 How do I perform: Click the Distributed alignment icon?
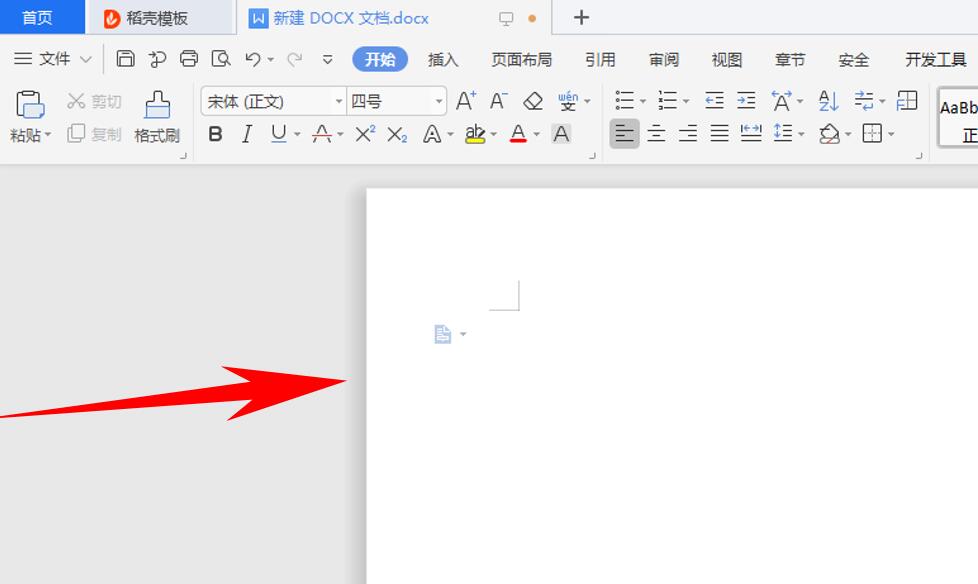[x=751, y=133]
